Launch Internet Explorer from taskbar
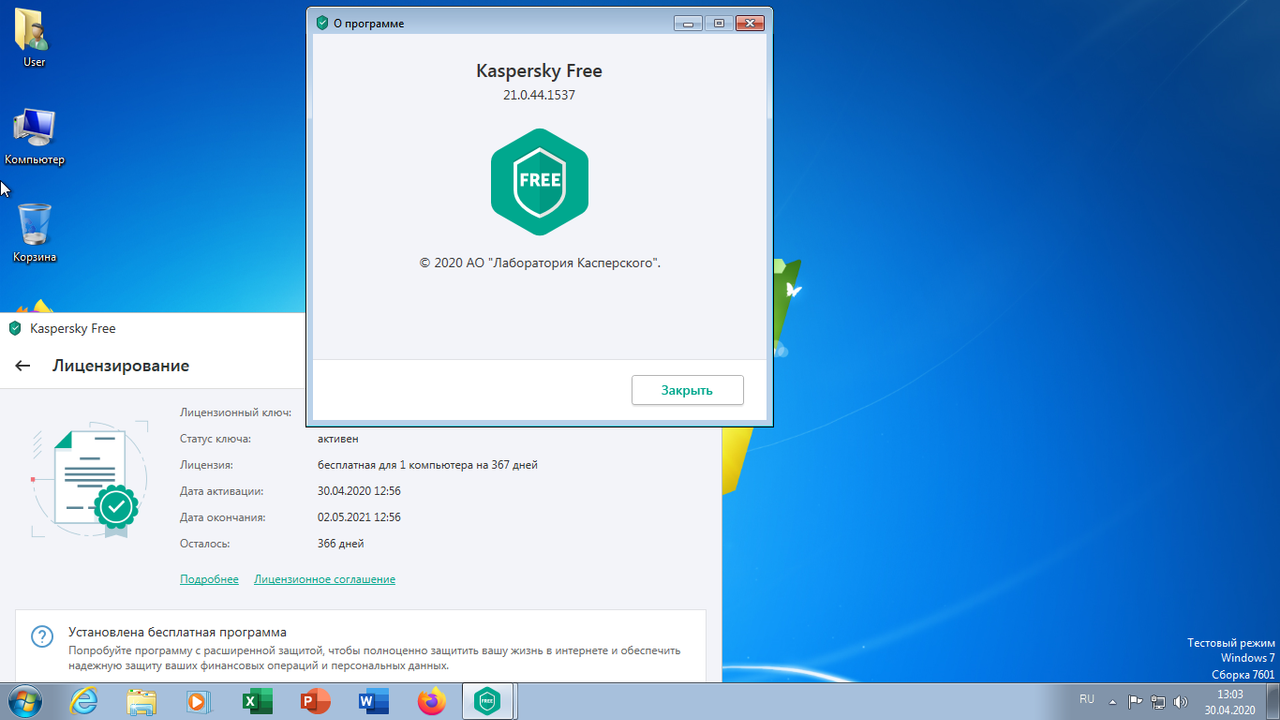The width and height of the screenshot is (1280, 720). 83,702
